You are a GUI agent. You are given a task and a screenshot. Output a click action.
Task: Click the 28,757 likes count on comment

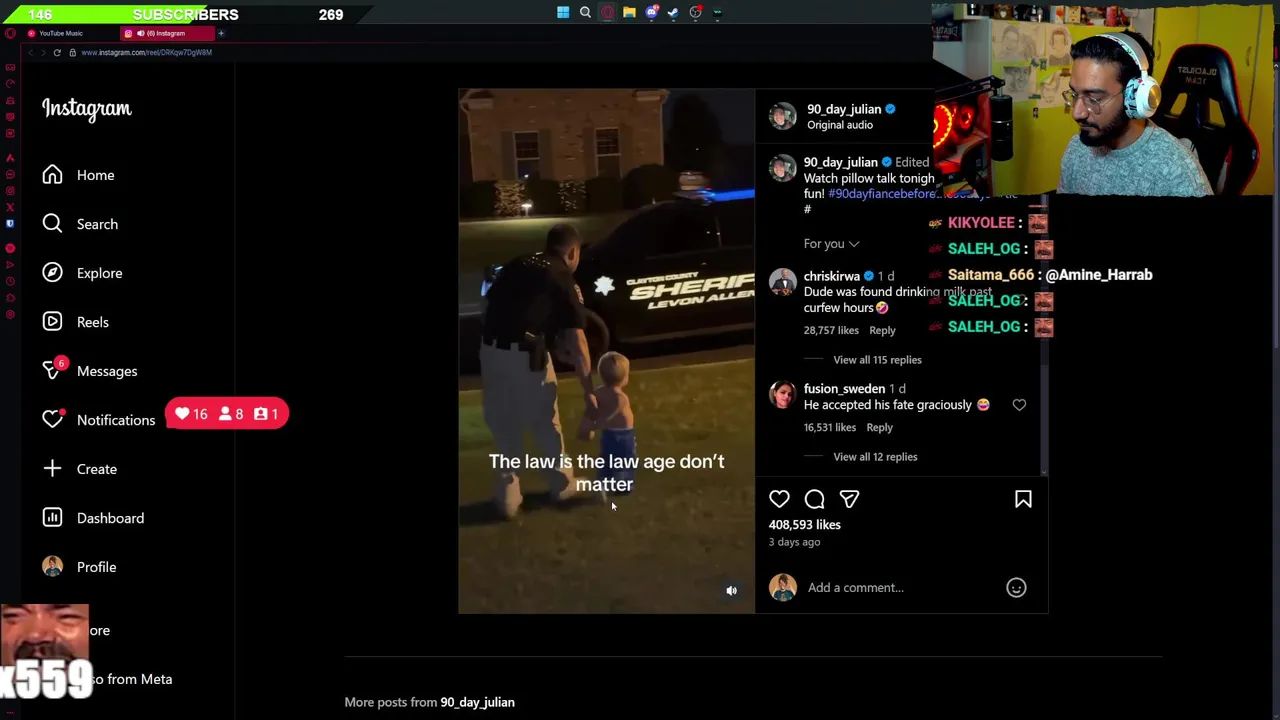(831, 330)
